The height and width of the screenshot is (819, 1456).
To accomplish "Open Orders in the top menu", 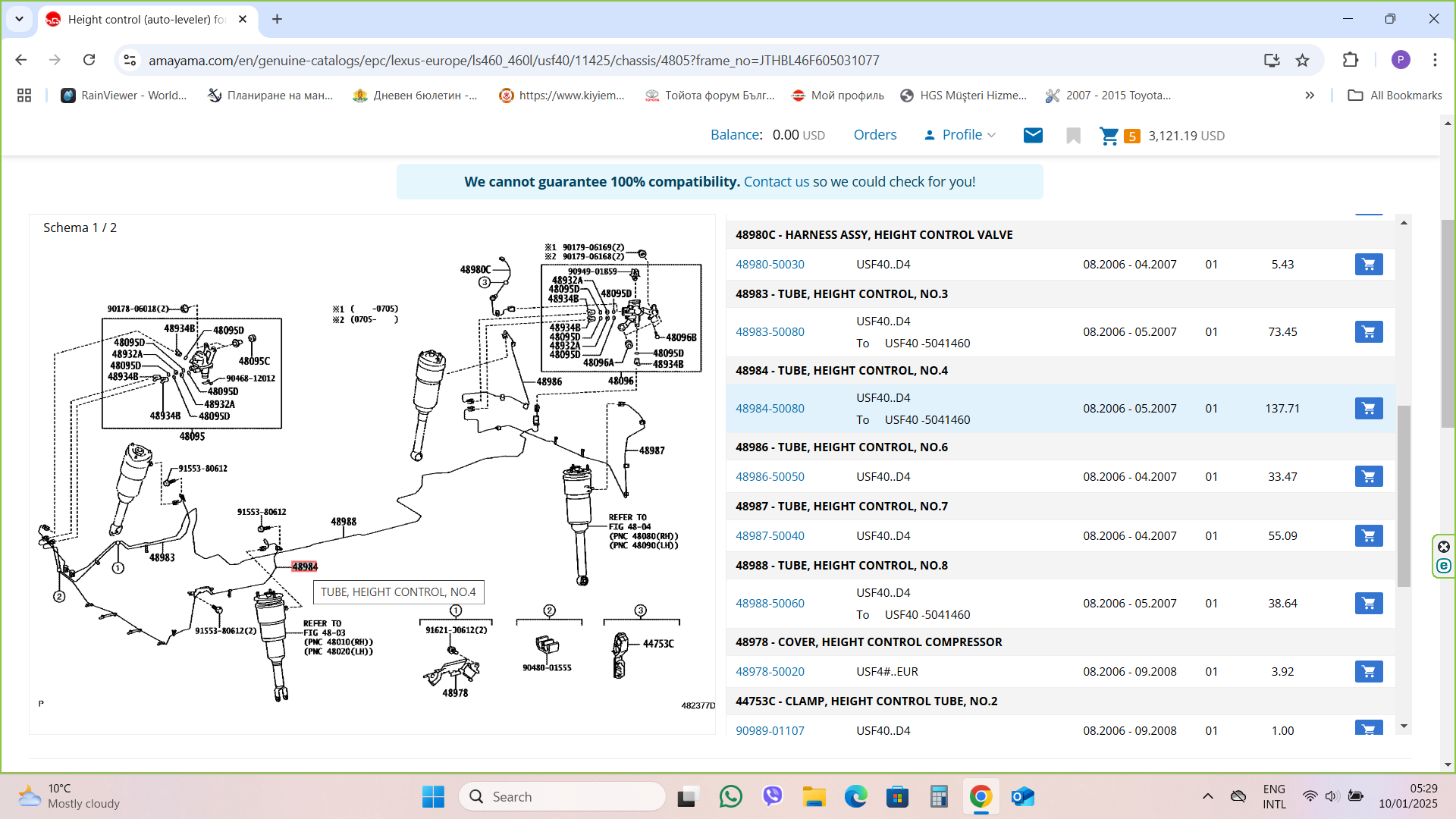I will [x=874, y=135].
